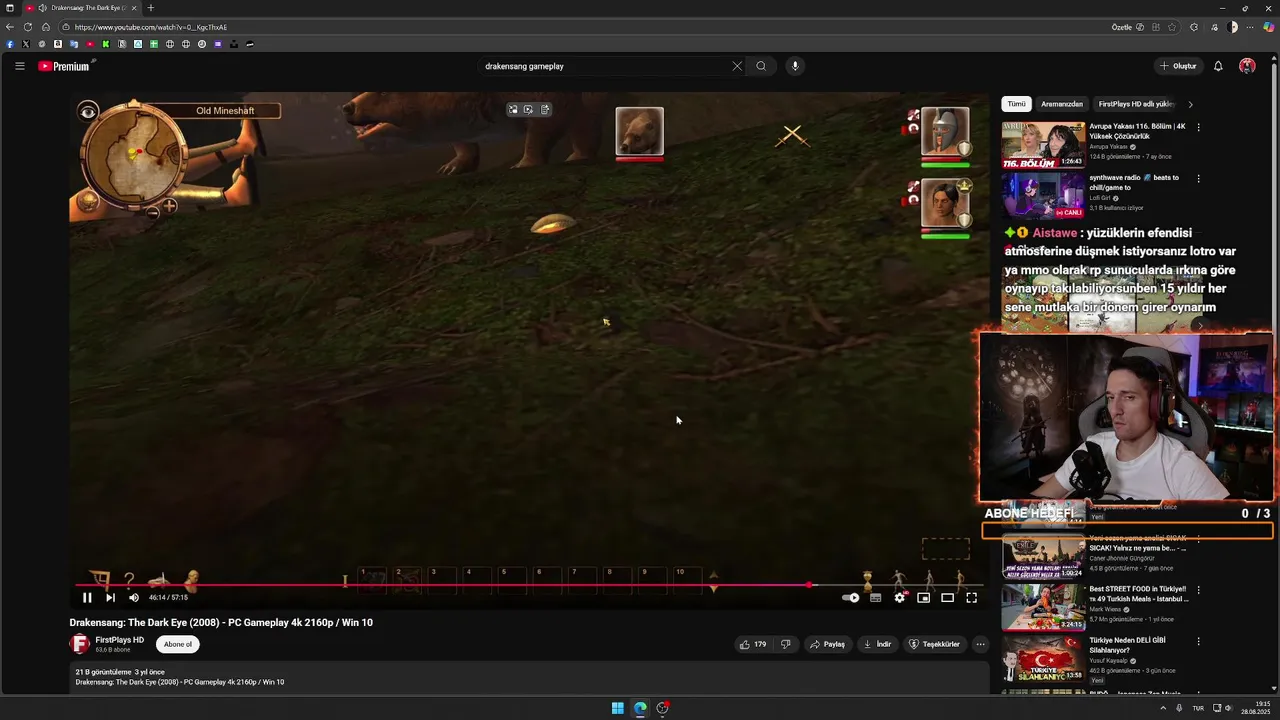Screen dimensions: 1280x720
Task: Mute the video volume
Action: click(x=134, y=598)
